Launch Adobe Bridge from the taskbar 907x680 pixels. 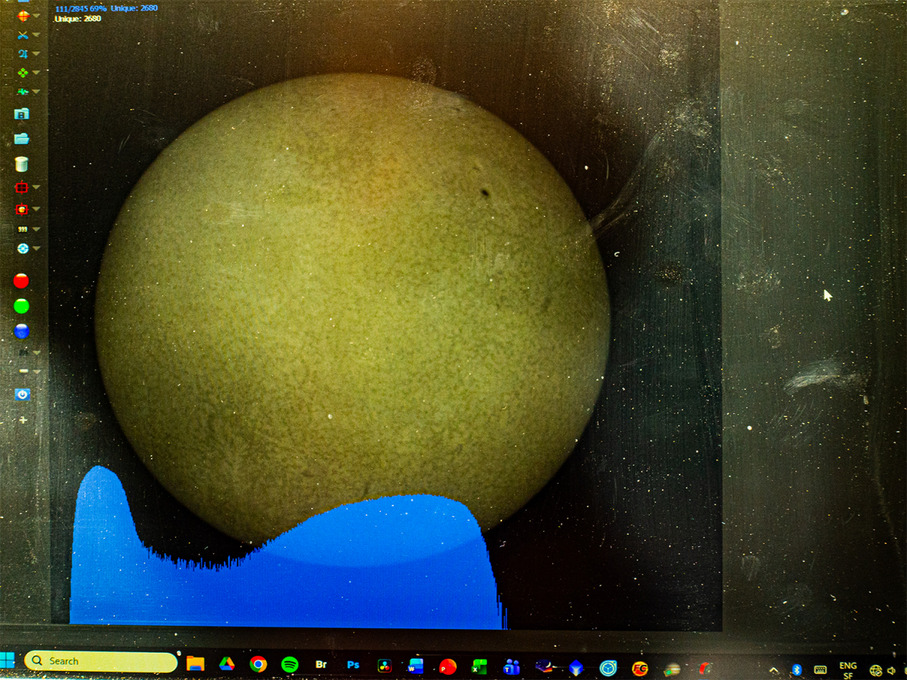coord(321,664)
